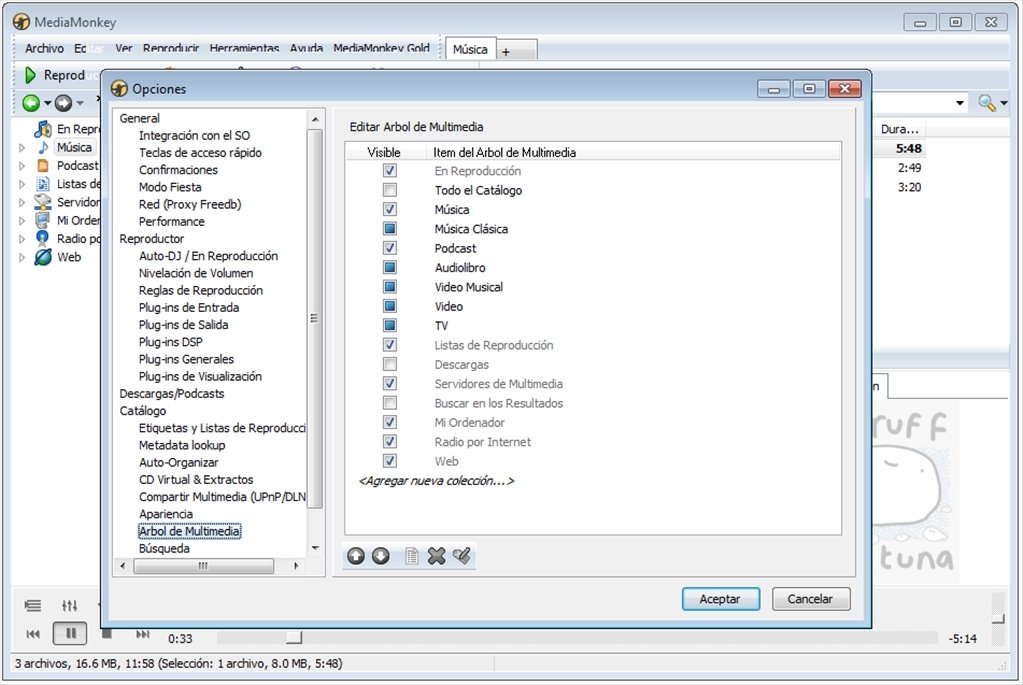
Task: Confirm options with Aceptar
Action: tap(720, 599)
